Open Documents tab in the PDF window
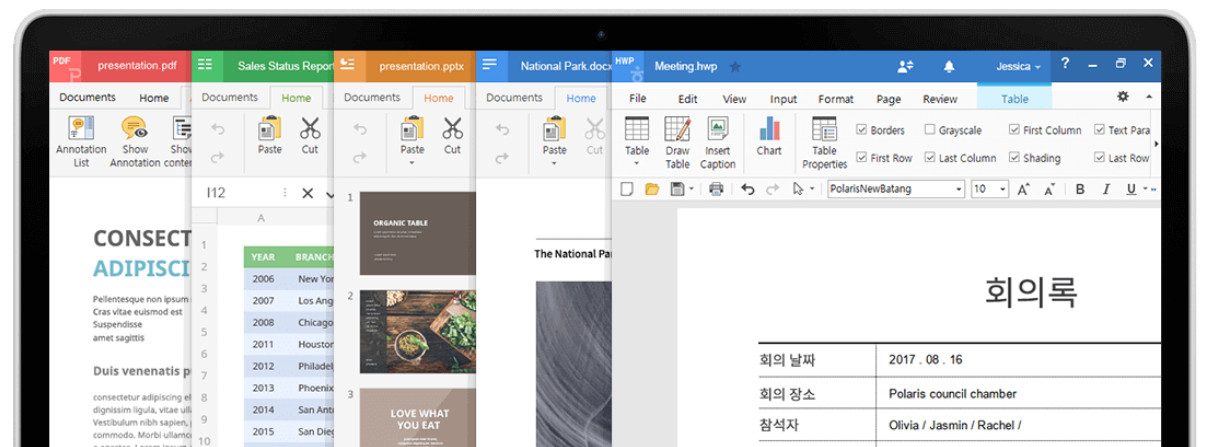The image size is (1216, 447). (87, 98)
